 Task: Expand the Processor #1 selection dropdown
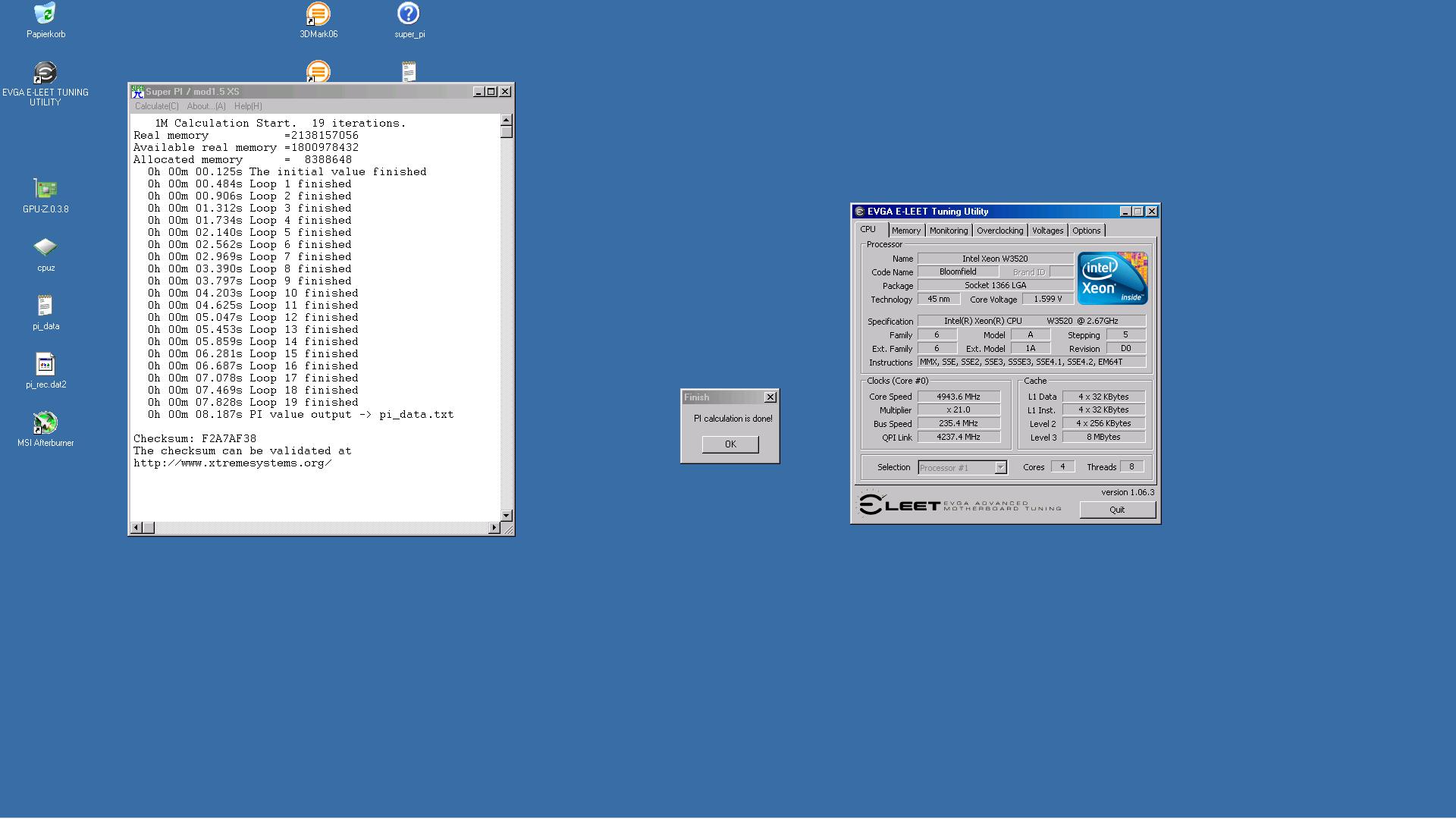pyautogui.click(x=1000, y=468)
